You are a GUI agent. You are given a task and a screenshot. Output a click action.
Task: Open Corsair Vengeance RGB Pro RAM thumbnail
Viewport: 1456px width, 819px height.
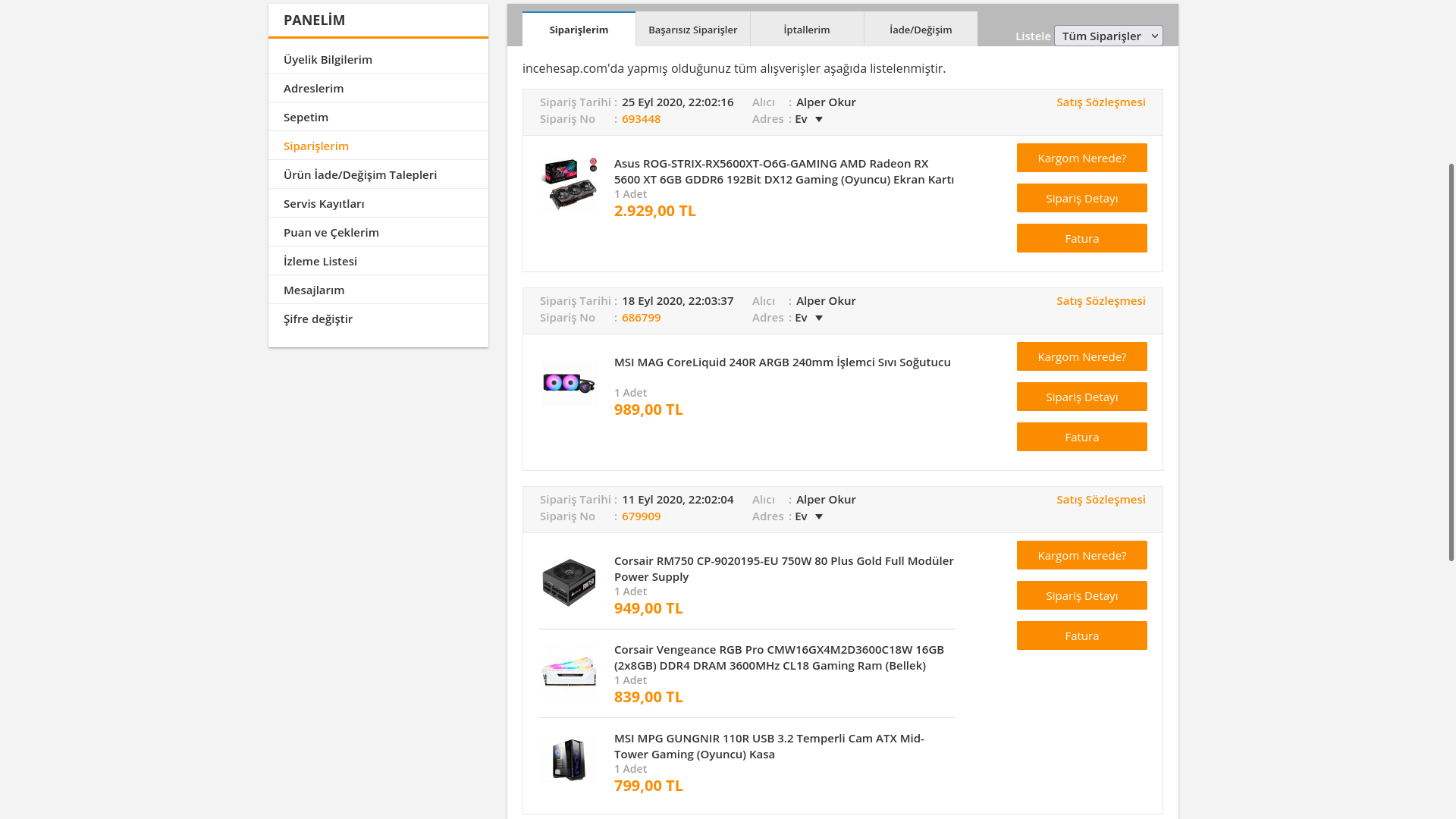[x=569, y=671]
